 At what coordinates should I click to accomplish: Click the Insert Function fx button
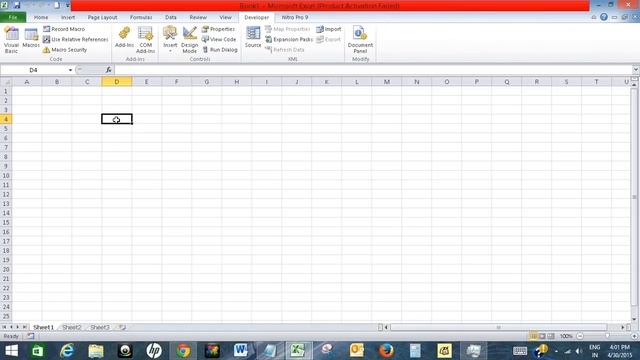click(108, 70)
